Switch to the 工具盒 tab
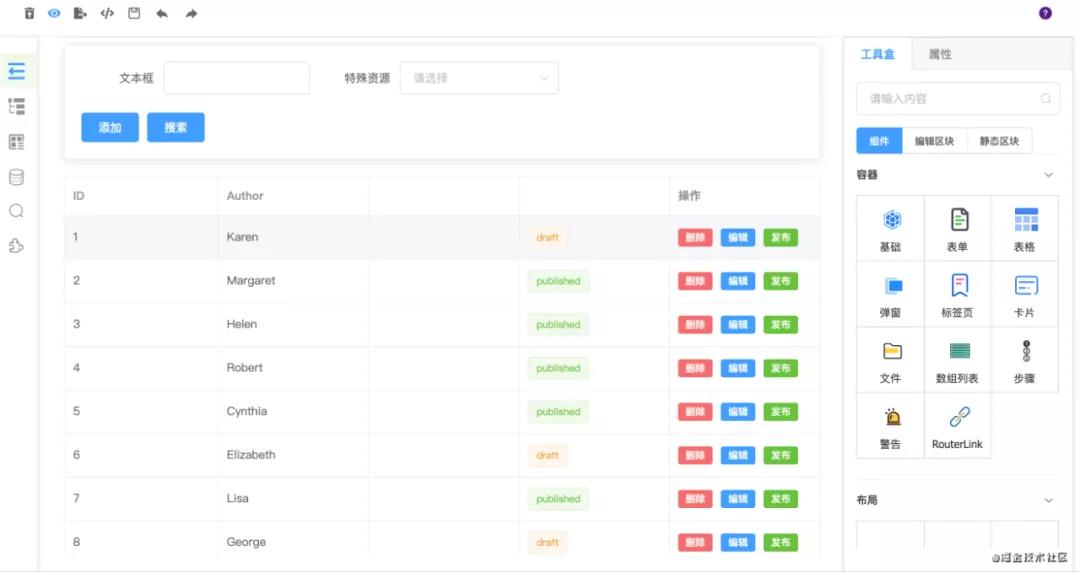Viewport: 1080px width, 573px height. click(878, 54)
